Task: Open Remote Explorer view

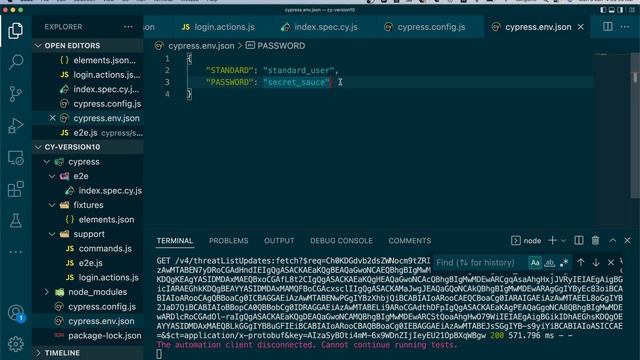Action: coord(16,158)
